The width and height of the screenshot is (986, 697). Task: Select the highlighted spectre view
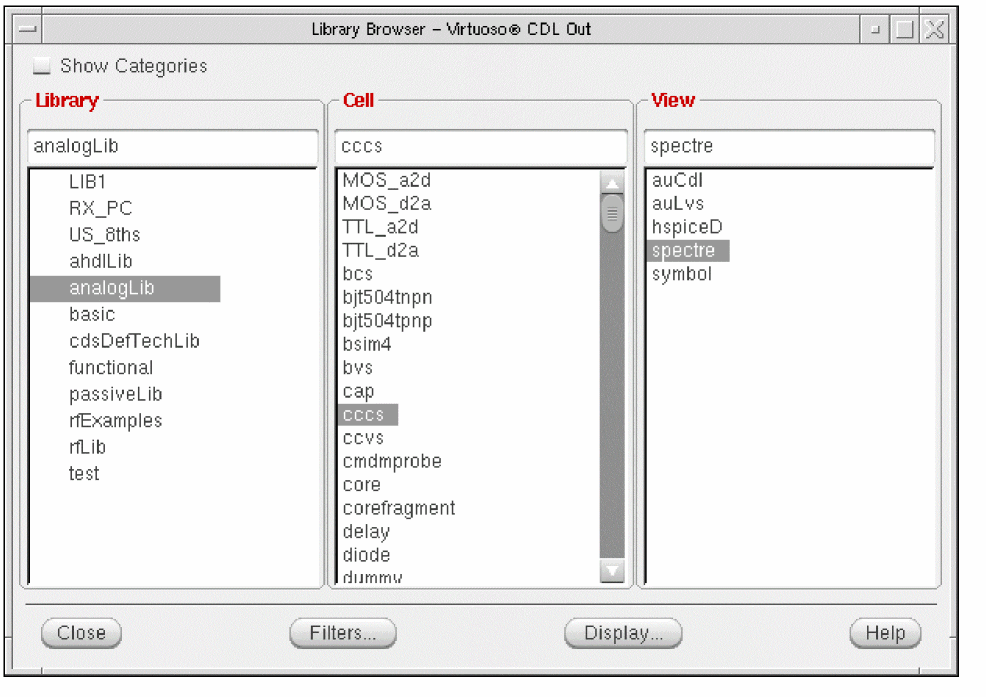689,251
